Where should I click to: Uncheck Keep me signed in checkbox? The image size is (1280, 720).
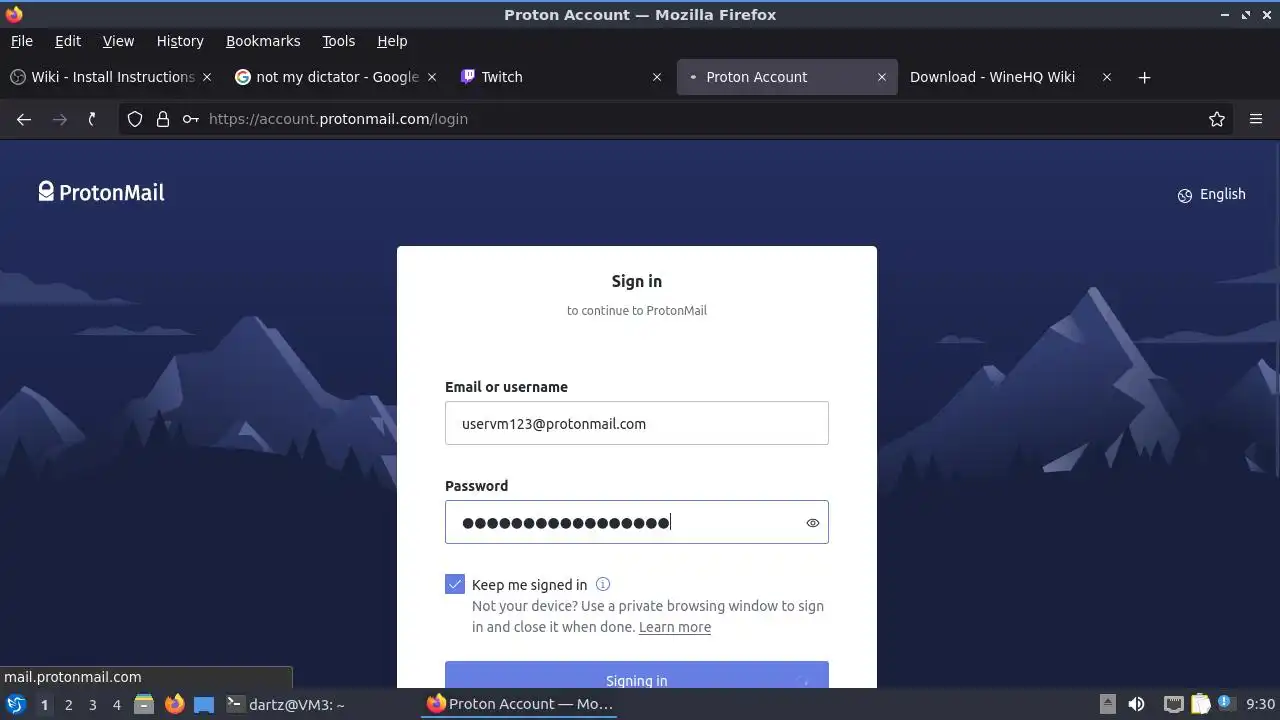coord(455,585)
